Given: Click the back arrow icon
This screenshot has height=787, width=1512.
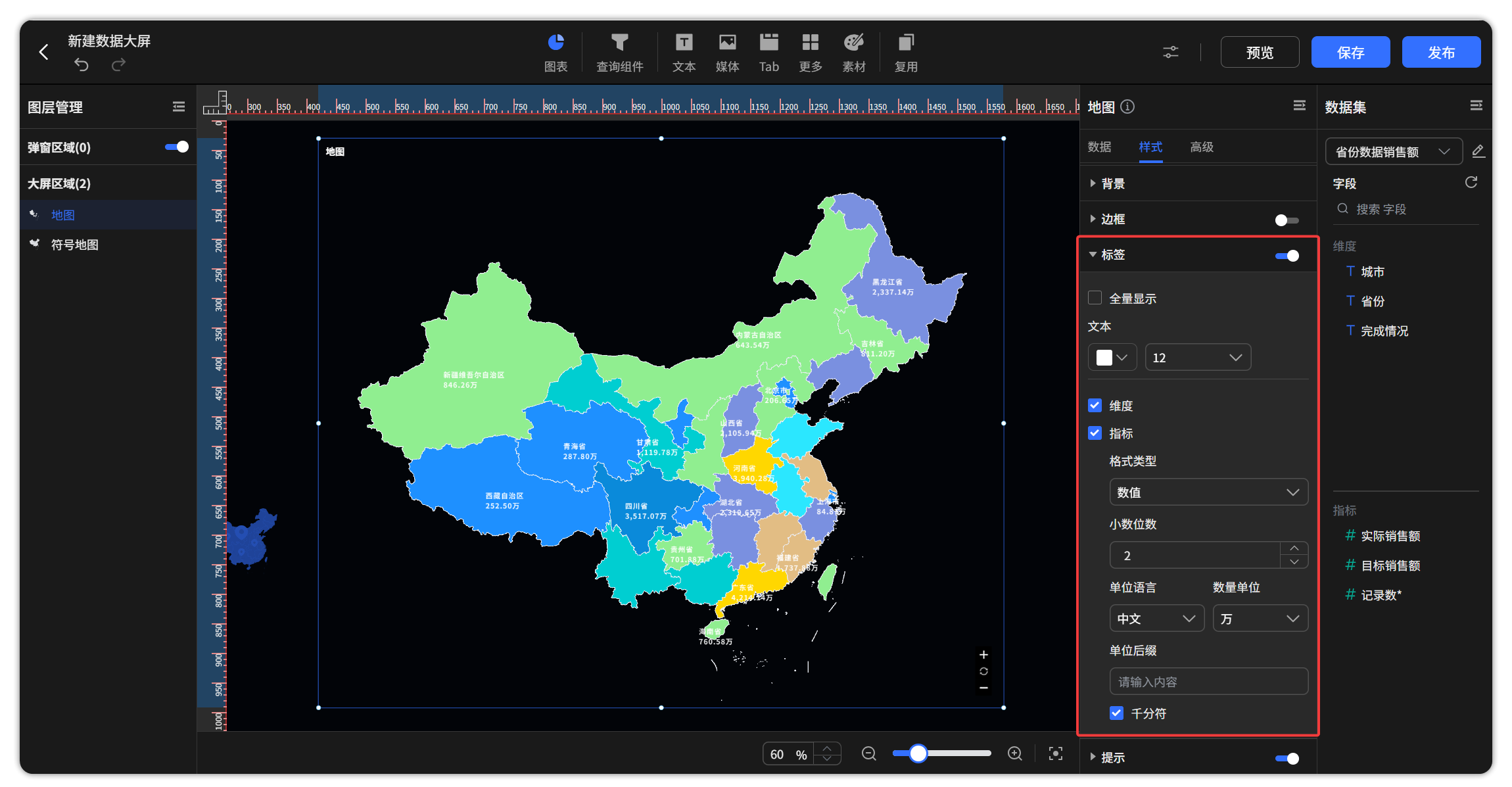Looking at the screenshot, I should (x=43, y=52).
